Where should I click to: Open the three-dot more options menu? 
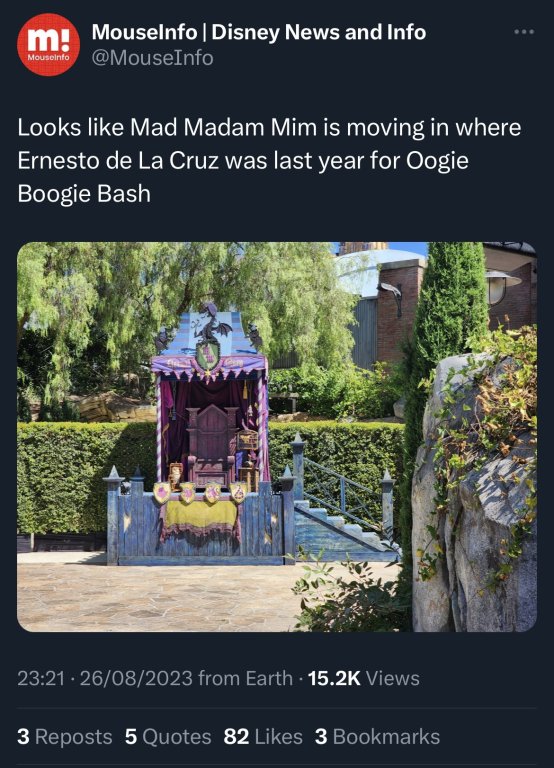pos(524,32)
